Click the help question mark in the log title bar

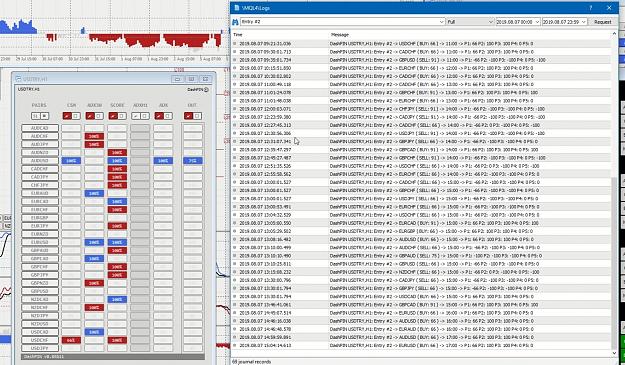pos(591,8)
